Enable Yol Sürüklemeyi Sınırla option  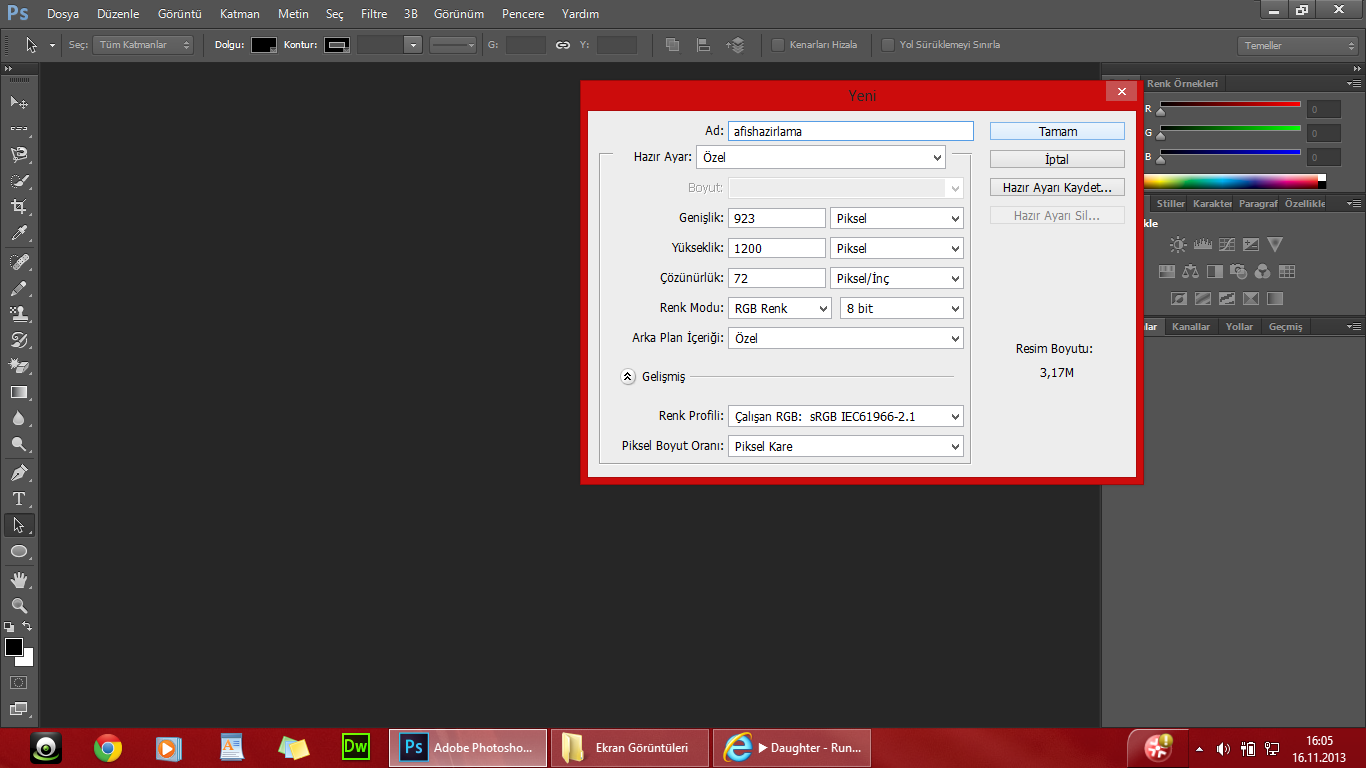pyautogui.click(x=887, y=44)
